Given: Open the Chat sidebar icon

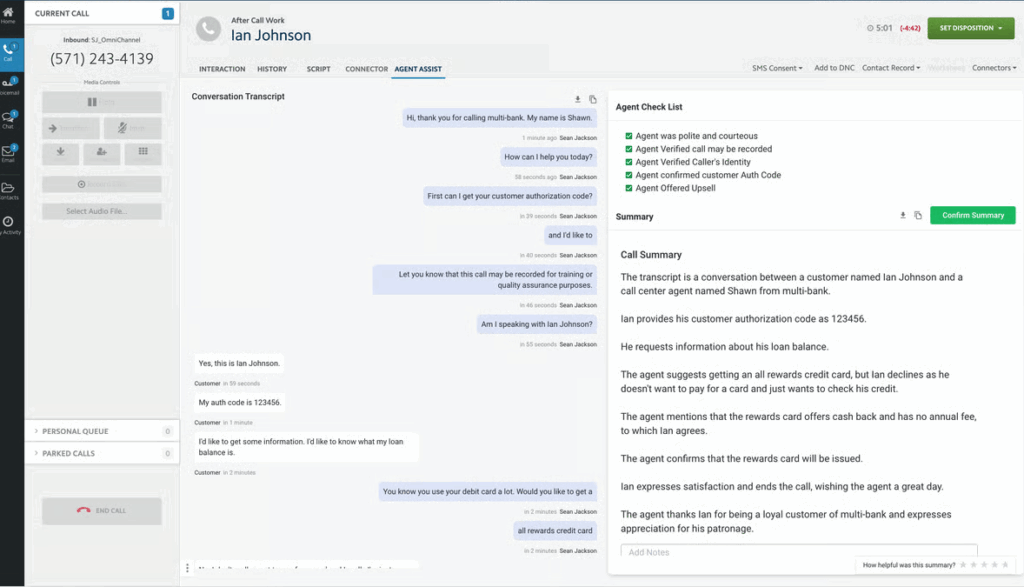Looking at the screenshot, I should click(x=11, y=120).
